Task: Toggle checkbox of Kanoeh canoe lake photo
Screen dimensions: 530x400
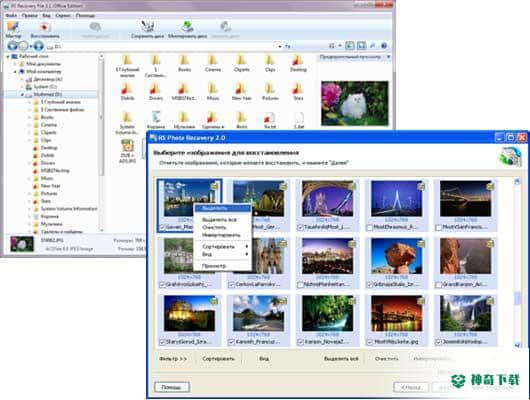Action: coord(232,342)
